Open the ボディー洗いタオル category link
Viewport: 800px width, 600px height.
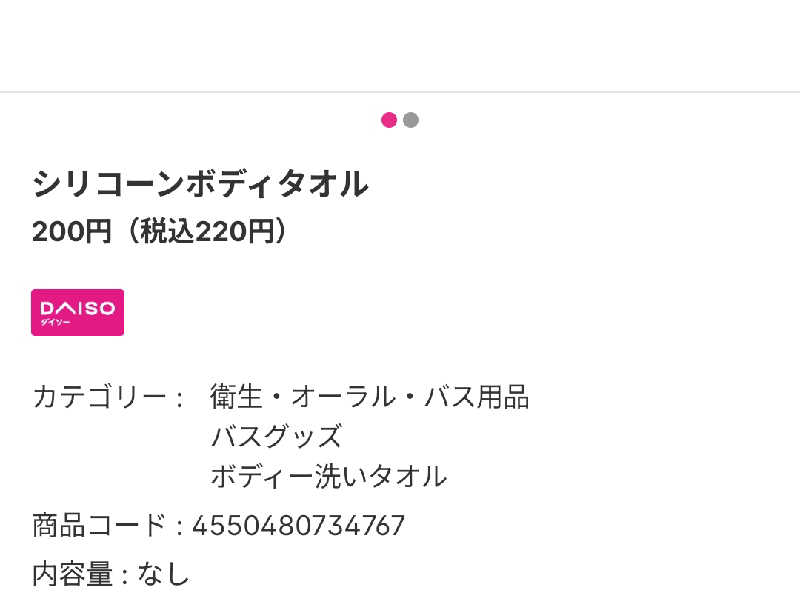tap(328, 476)
